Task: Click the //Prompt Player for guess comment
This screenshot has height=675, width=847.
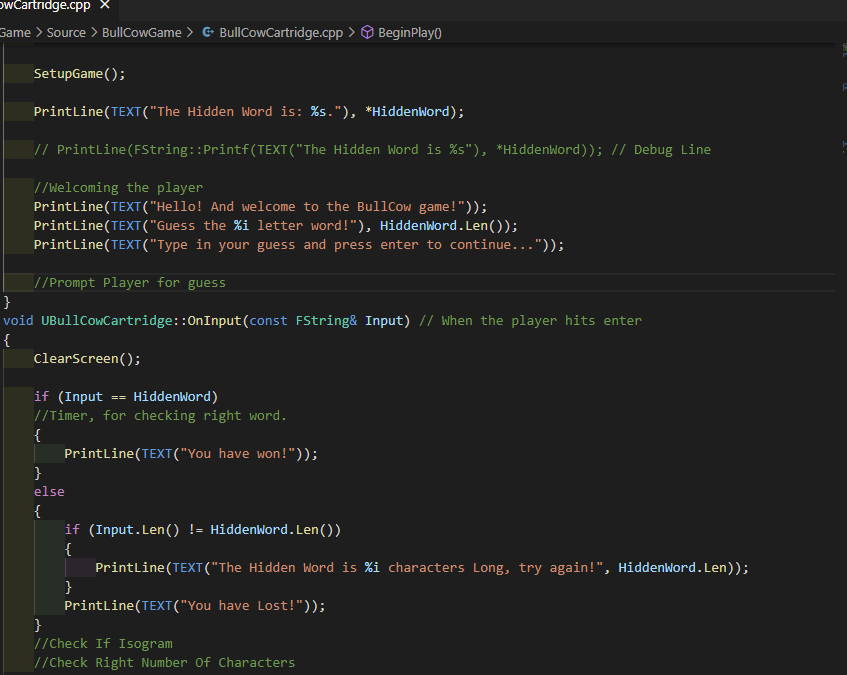Action: (x=129, y=282)
